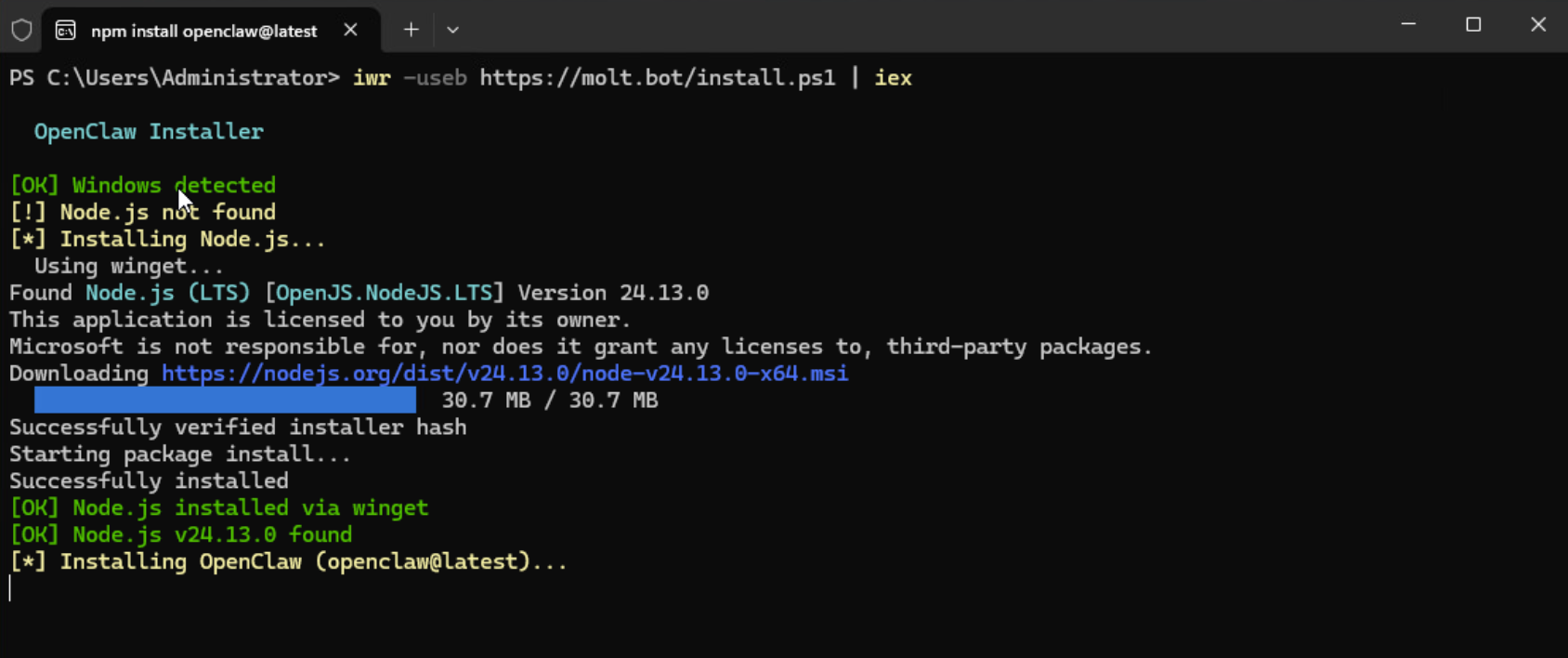Open a new terminal tab with plus button
The height and width of the screenshot is (658, 1568).
[412, 30]
